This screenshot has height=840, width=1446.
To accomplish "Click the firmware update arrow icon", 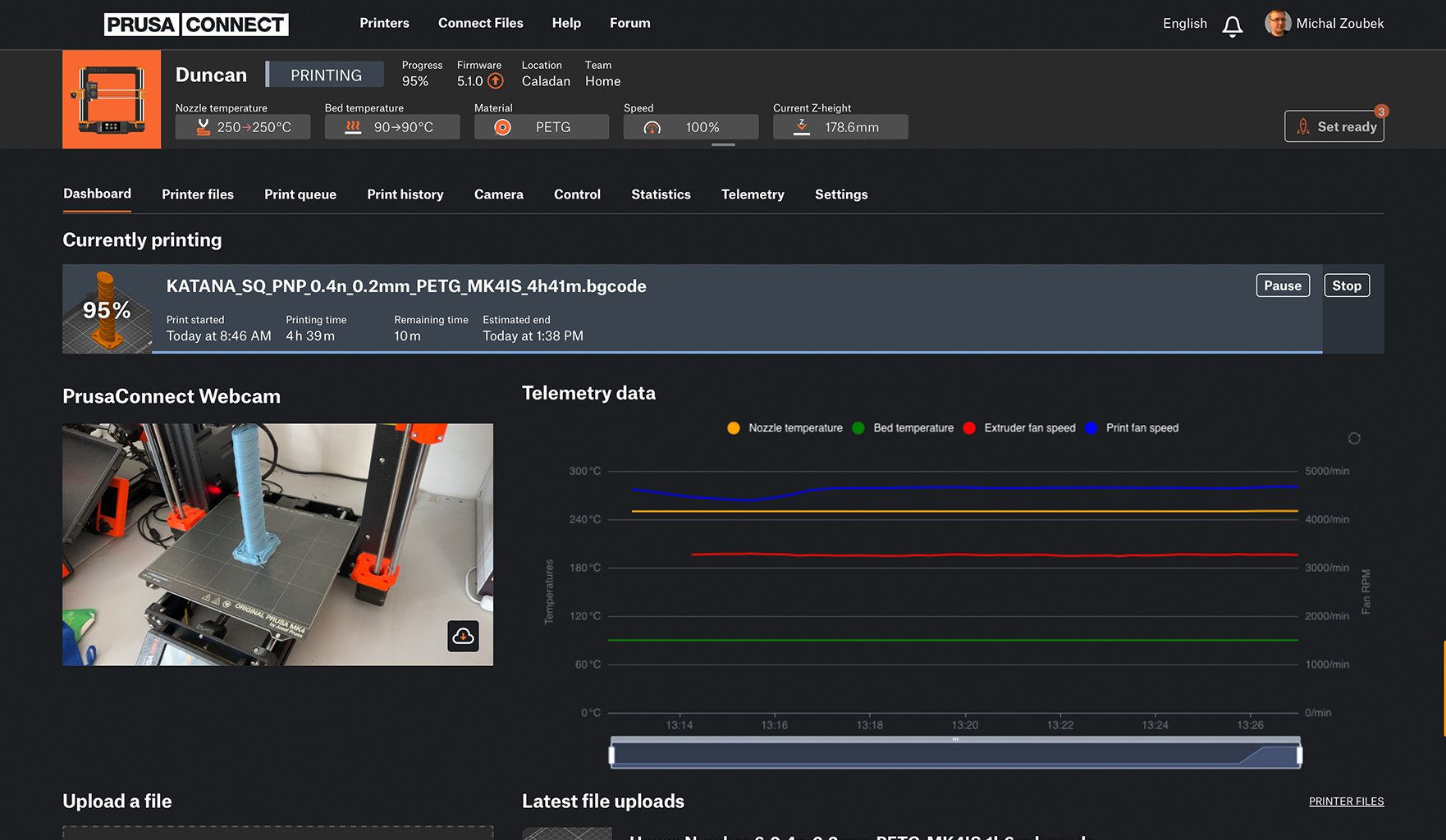I will click(x=496, y=81).
